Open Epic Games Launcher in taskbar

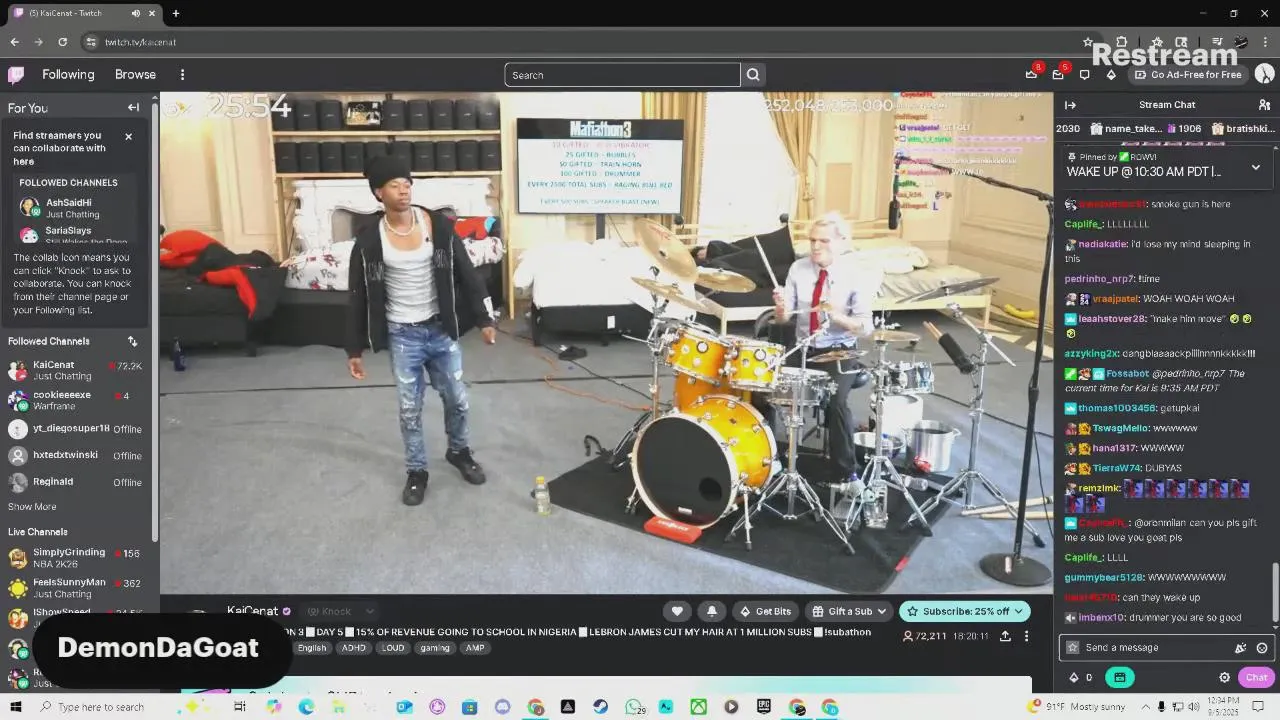pos(764,707)
